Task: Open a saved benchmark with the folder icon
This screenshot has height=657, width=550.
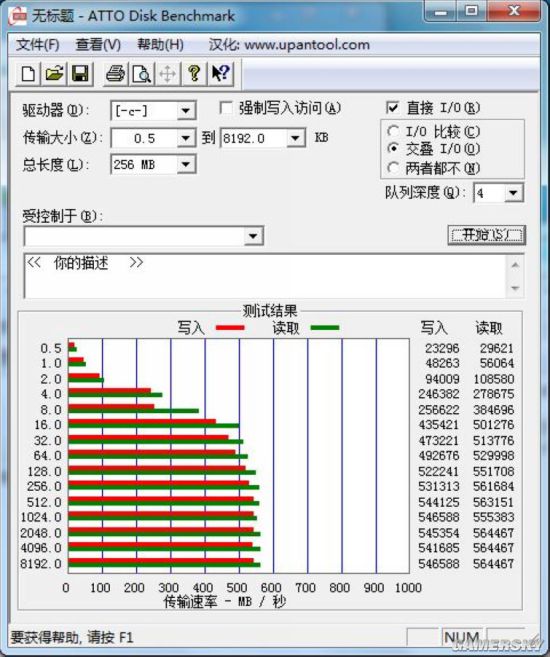Action: click(x=54, y=74)
